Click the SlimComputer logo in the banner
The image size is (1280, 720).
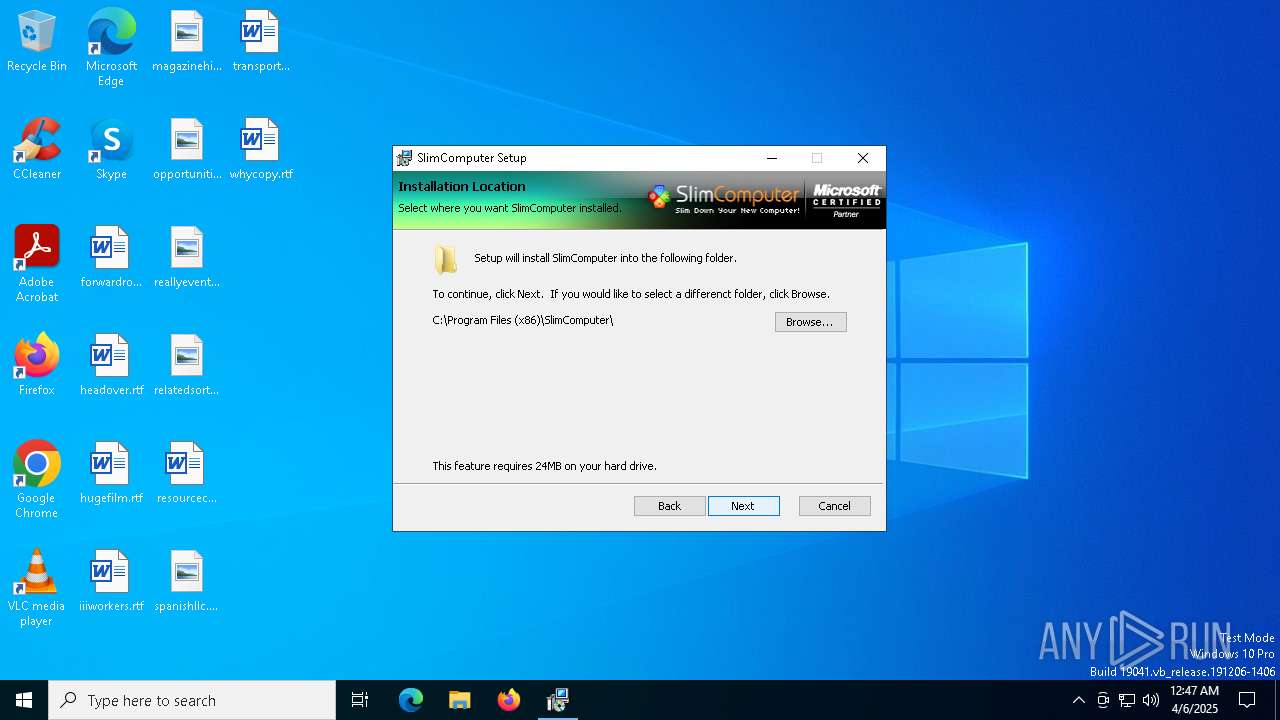click(725, 197)
